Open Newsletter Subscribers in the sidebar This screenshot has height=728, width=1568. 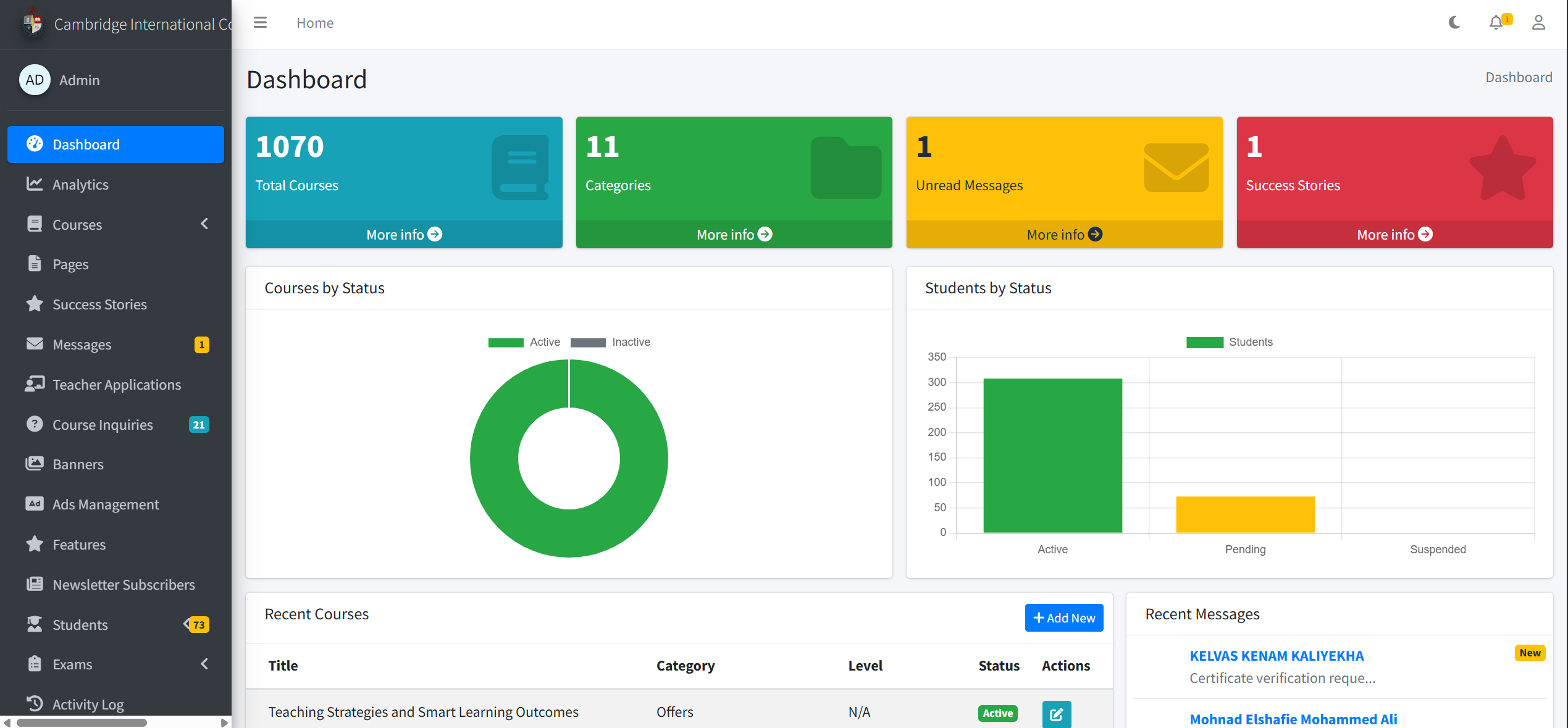coord(124,585)
